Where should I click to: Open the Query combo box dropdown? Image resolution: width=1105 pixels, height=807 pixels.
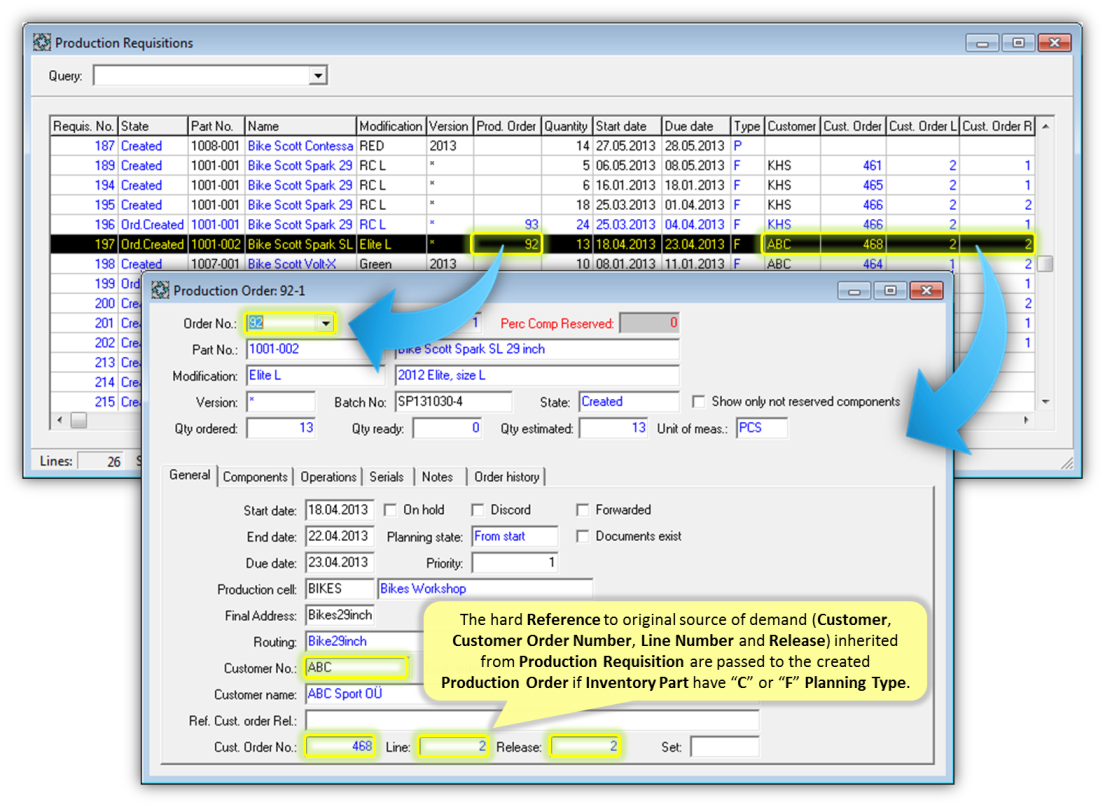319,75
